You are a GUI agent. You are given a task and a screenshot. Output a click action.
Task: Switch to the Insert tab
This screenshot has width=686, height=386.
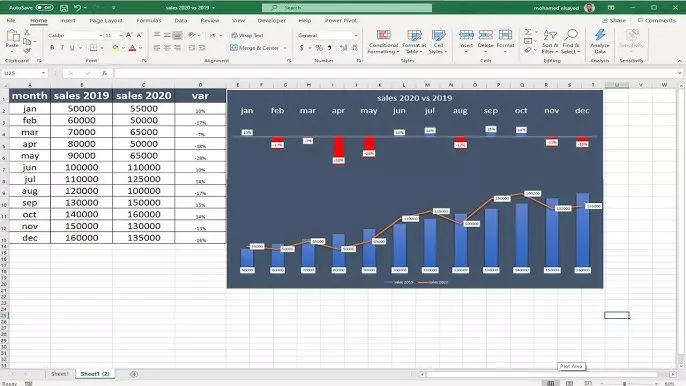click(x=67, y=21)
